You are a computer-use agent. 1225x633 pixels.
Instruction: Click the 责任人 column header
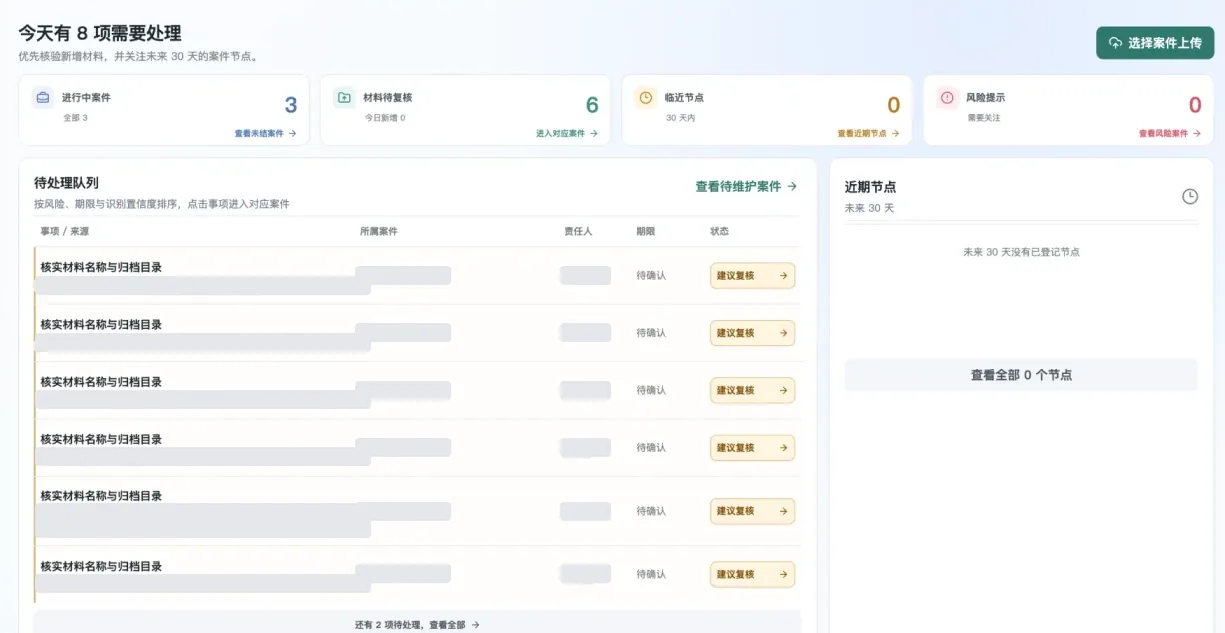coord(578,231)
